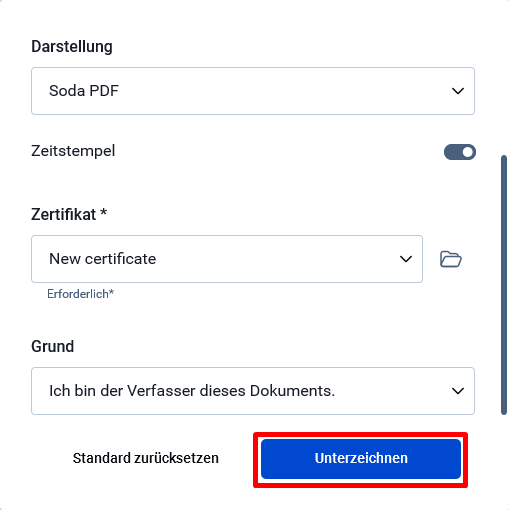Click the Zertifikat heading

click(64, 214)
